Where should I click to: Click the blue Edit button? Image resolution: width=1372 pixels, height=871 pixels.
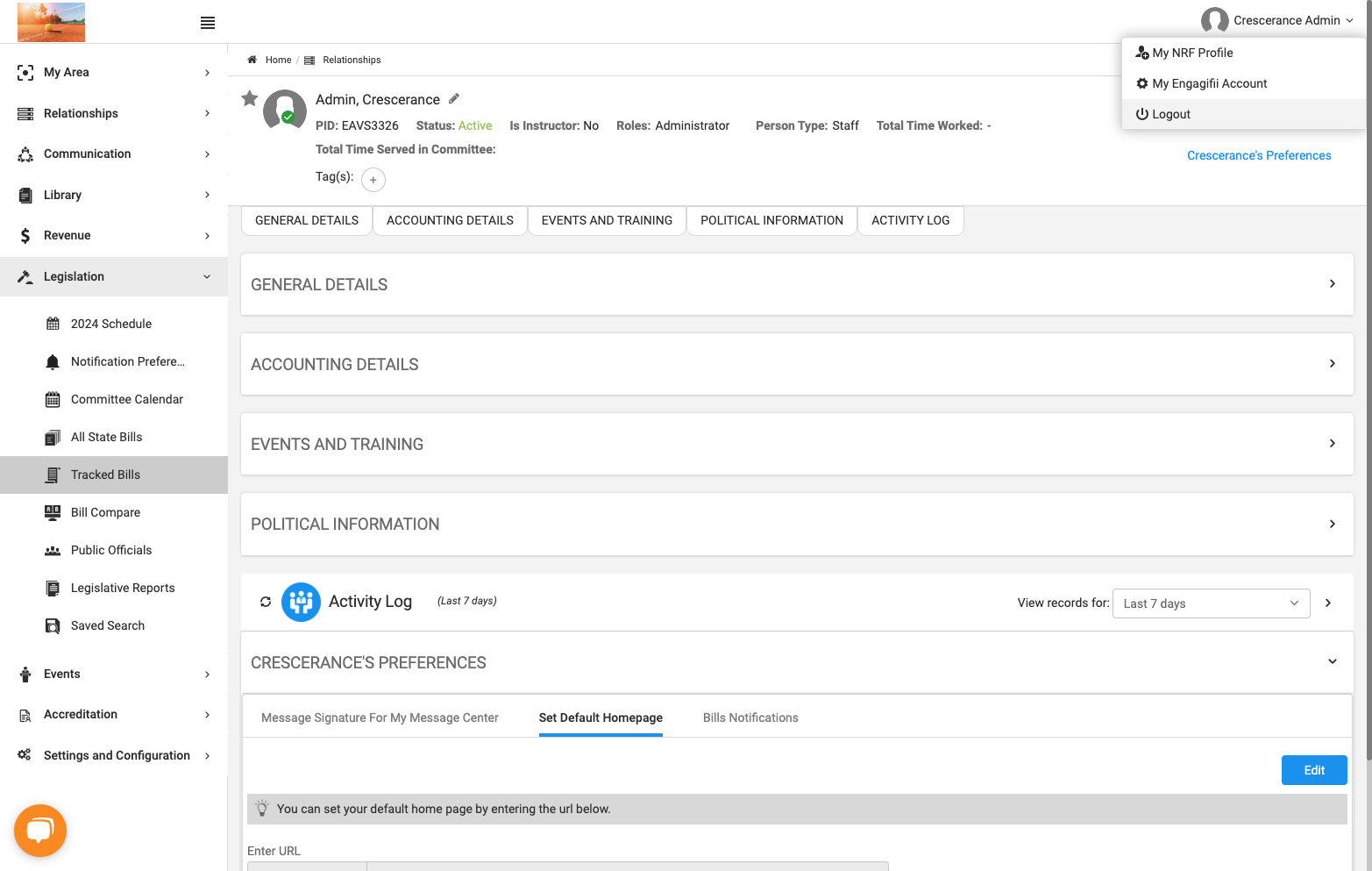click(1314, 770)
